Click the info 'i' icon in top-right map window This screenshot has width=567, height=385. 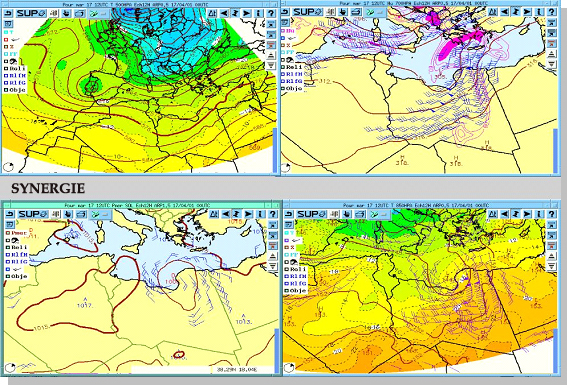tap(539, 12)
